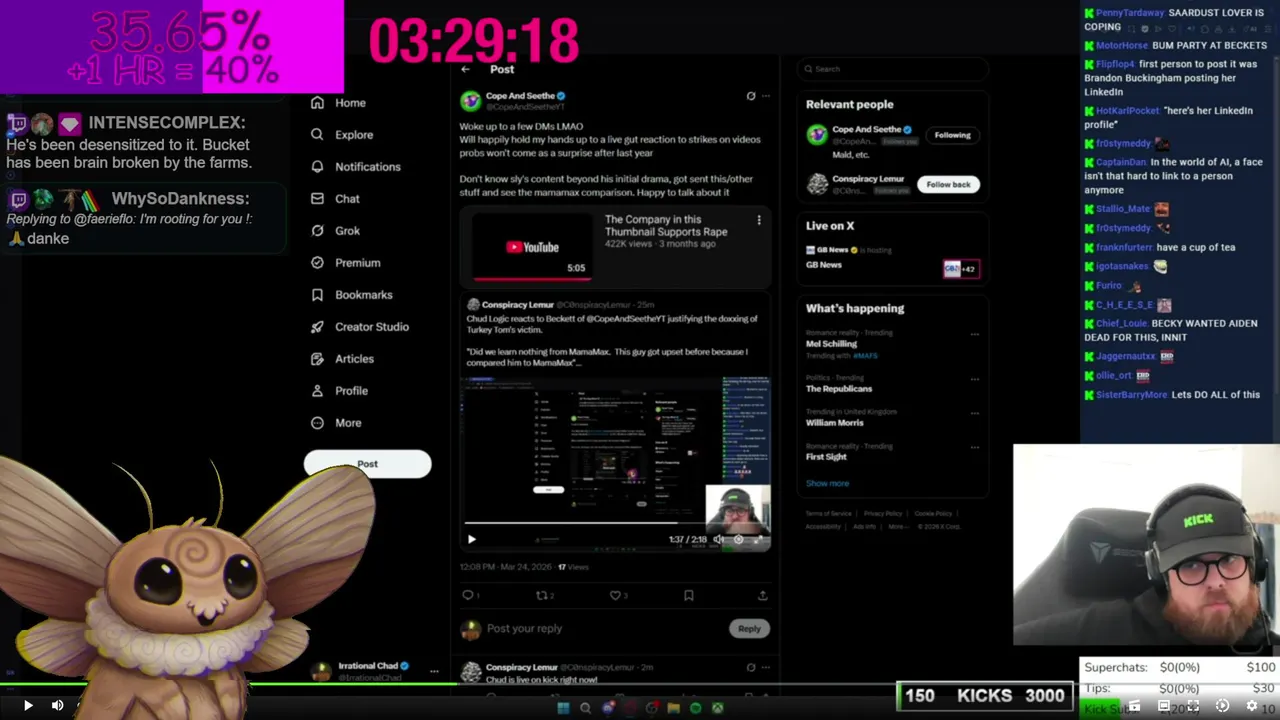Open Cope And Seethe post avatar
Image resolution: width=1280 pixels, height=720 pixels.
(470, 101)
